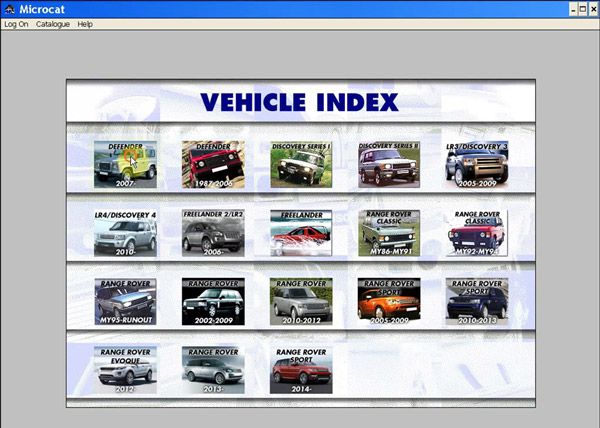Select Range Rover 2010-2012 vehicle
The width and height of the screenshot is (600, 428).
301,301
